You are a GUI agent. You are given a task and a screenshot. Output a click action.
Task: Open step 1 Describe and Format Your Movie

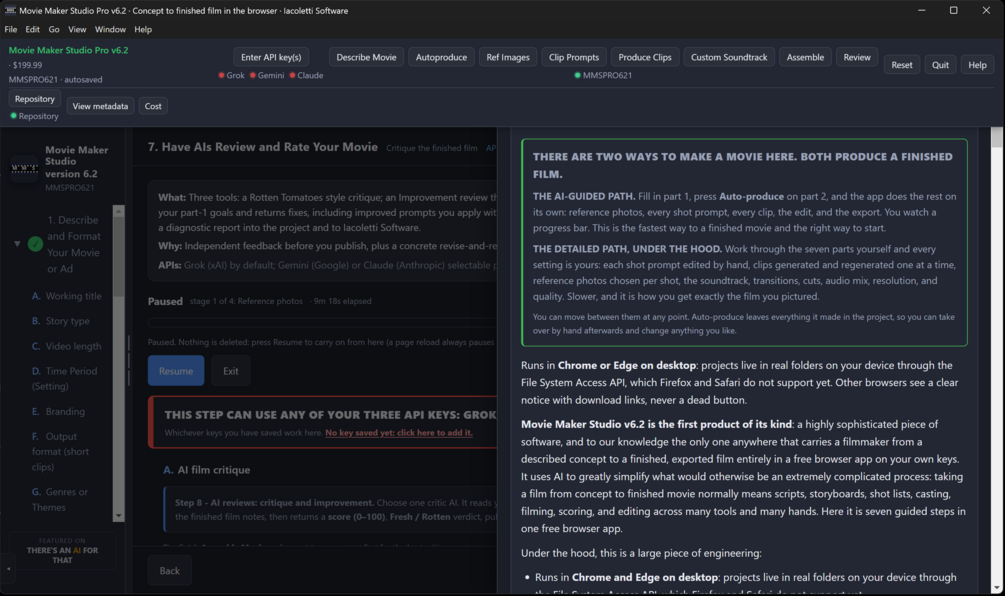click(73, 244)
